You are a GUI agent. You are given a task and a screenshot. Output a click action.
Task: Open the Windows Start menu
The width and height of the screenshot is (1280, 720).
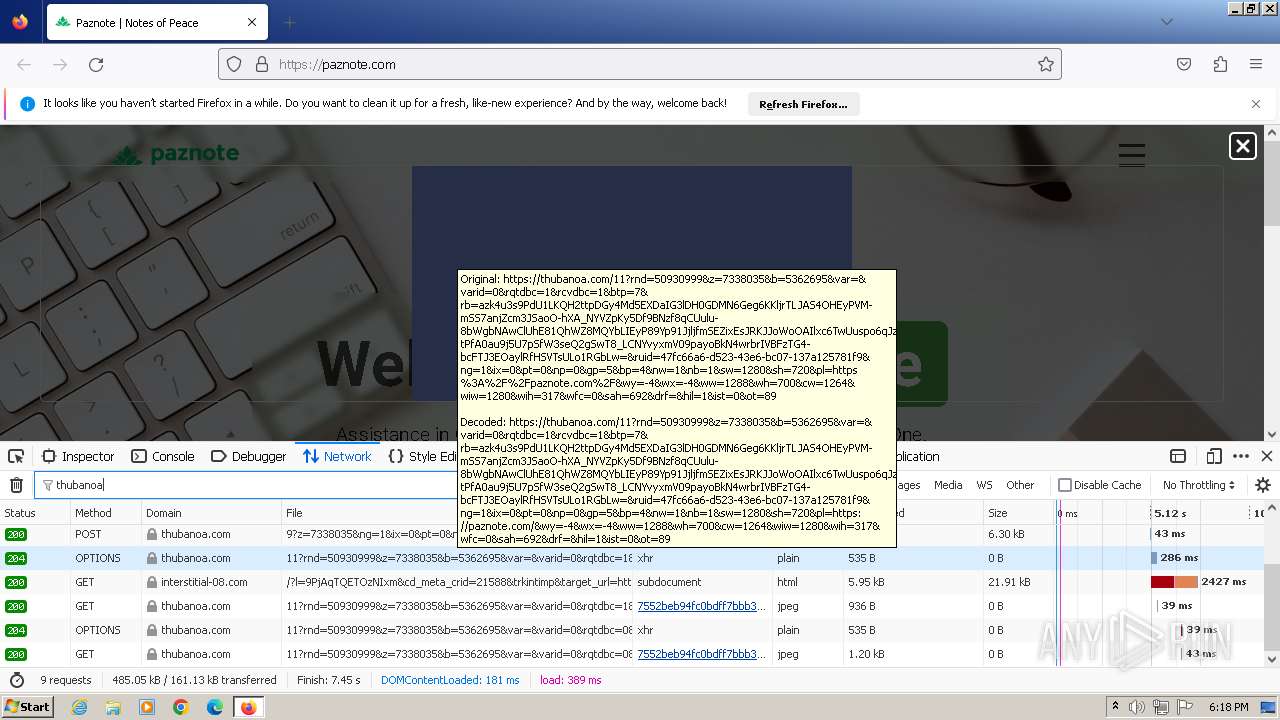pos(27,706)
